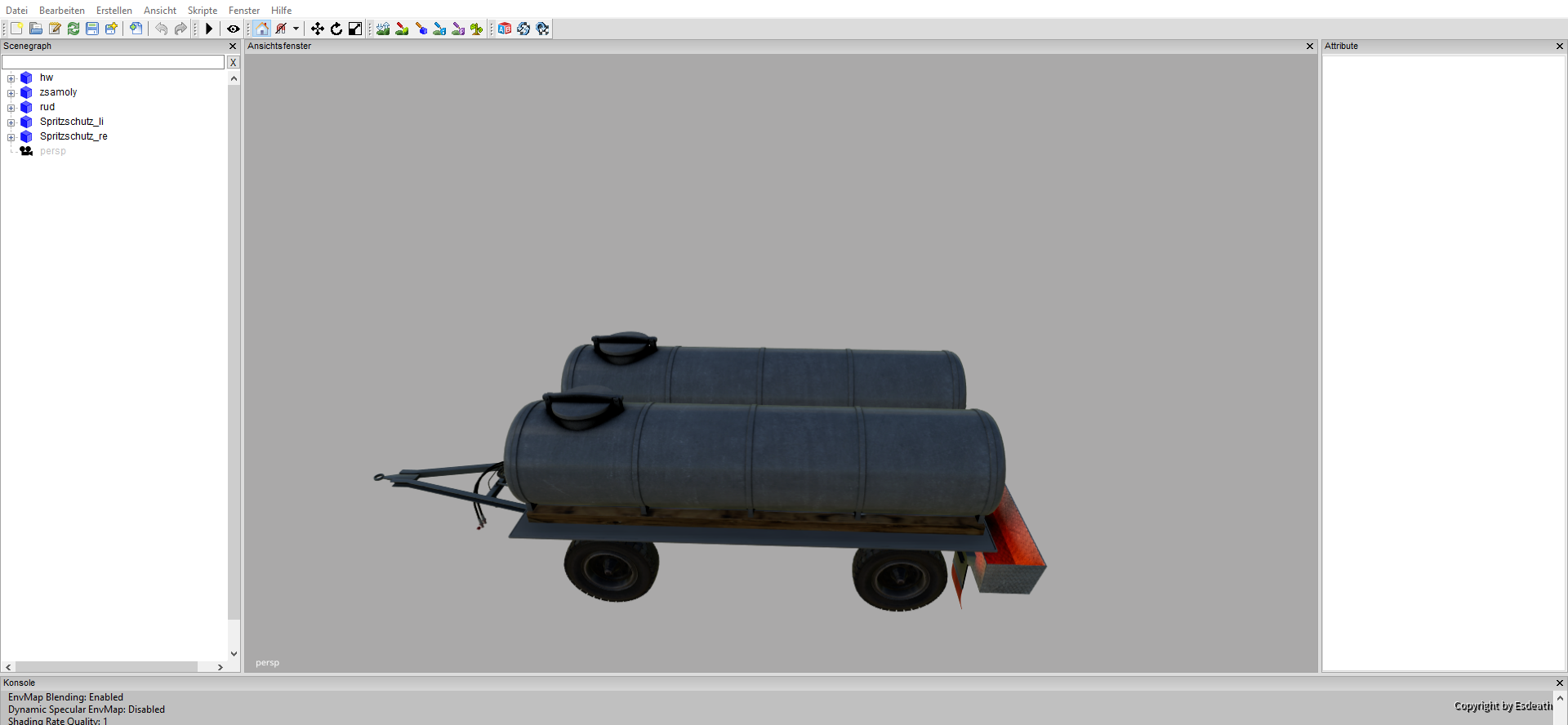
Task: Click the Scenegraph search input field
Action: point(113,62)
